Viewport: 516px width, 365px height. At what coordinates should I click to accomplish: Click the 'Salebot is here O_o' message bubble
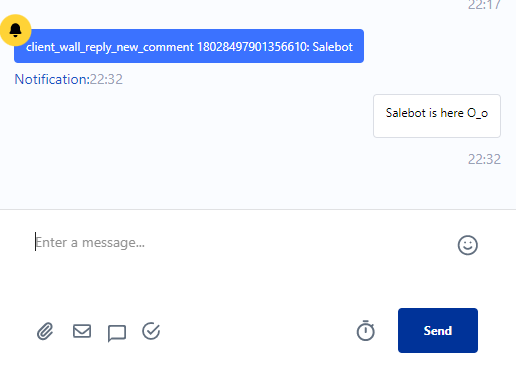pyautogui.click(x=437, y=116)
